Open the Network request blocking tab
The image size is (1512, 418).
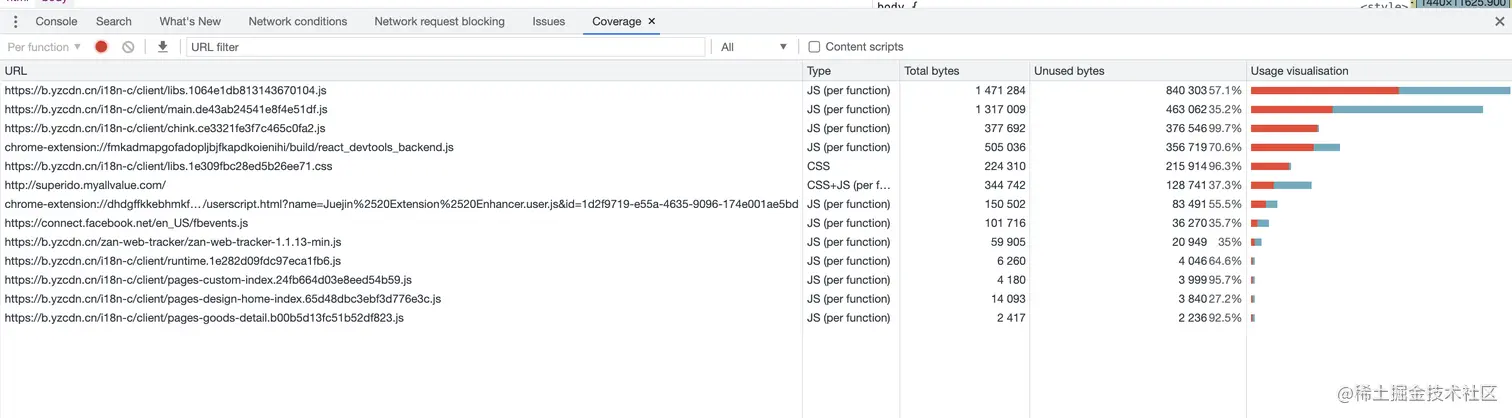point(439,21)
